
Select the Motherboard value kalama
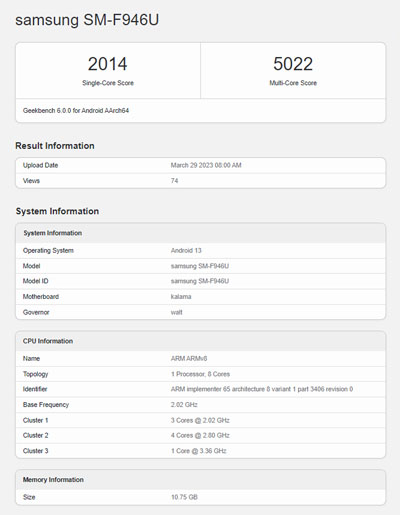[x=181, y=297]
